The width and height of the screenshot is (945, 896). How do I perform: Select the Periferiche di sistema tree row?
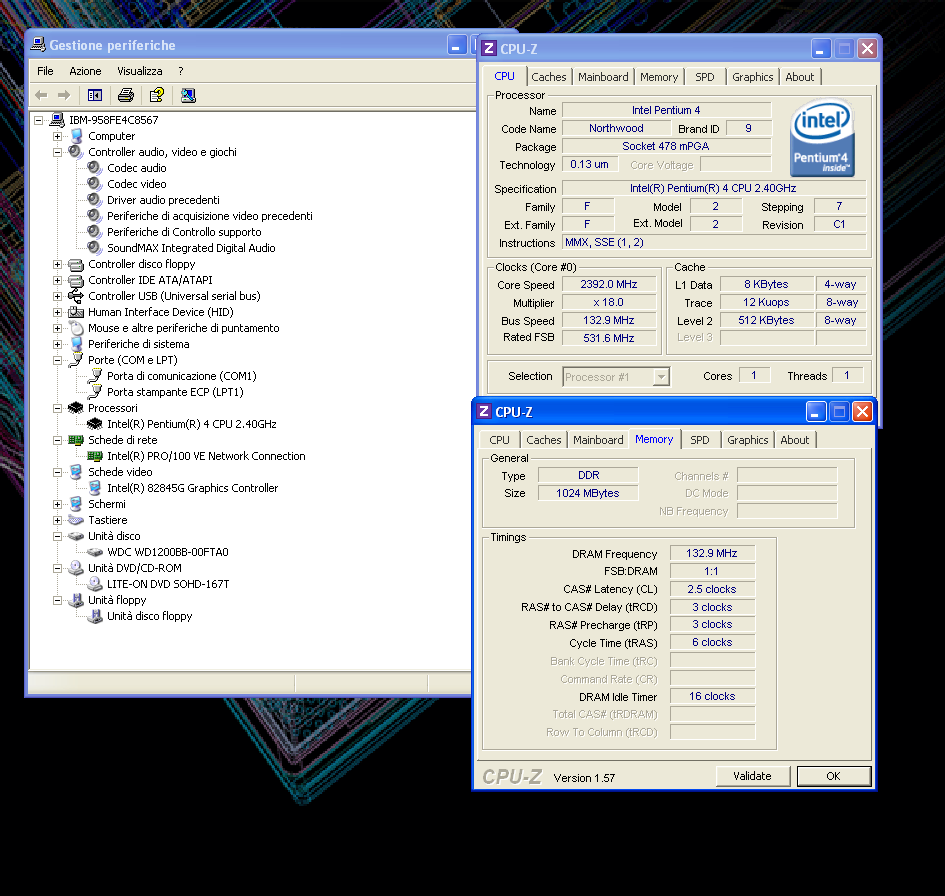(139, 344)
